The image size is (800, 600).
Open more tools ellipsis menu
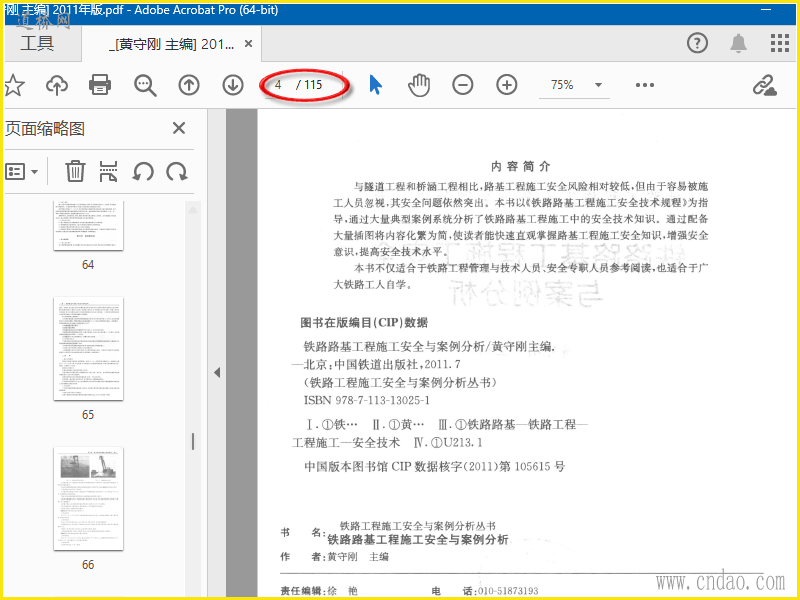pos(645,85)
